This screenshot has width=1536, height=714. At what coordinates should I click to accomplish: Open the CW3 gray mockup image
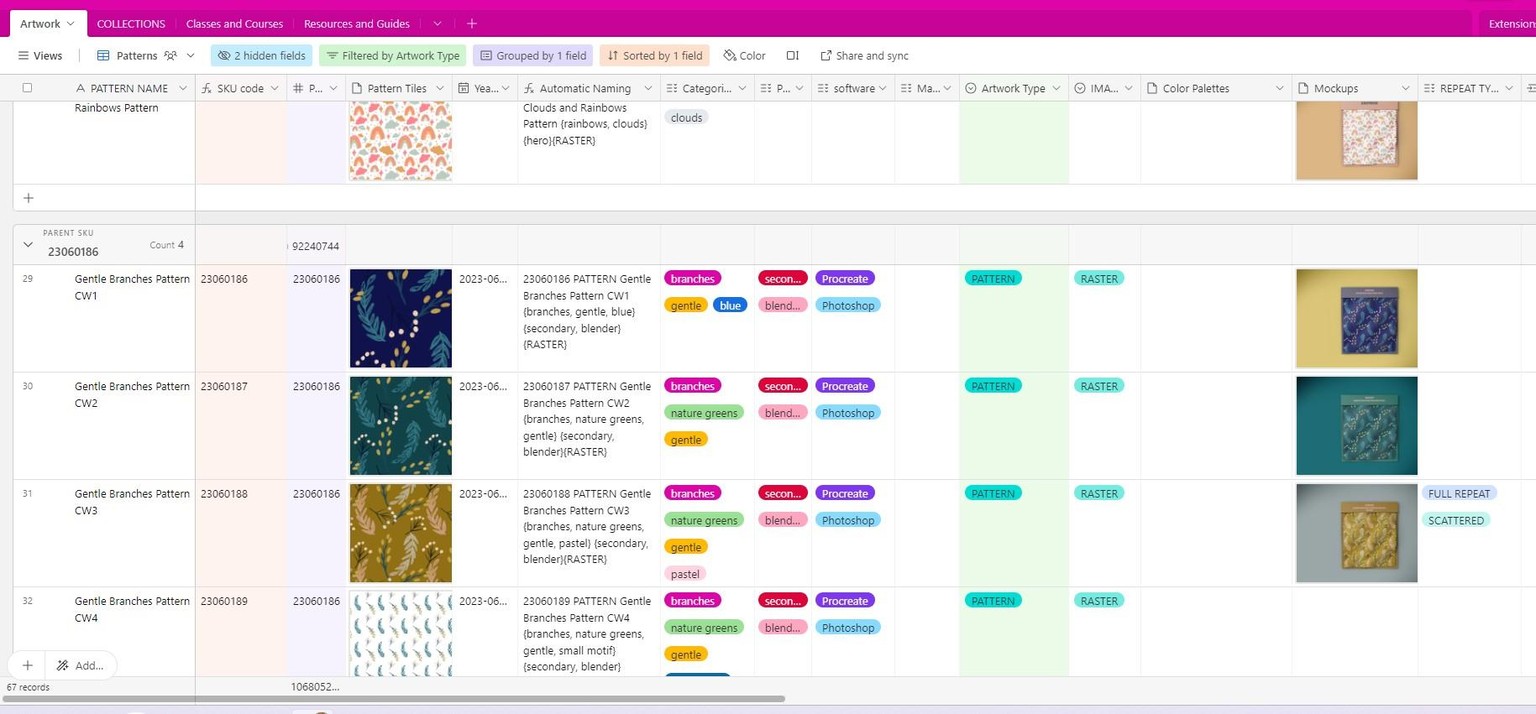tap(1356, 533)
